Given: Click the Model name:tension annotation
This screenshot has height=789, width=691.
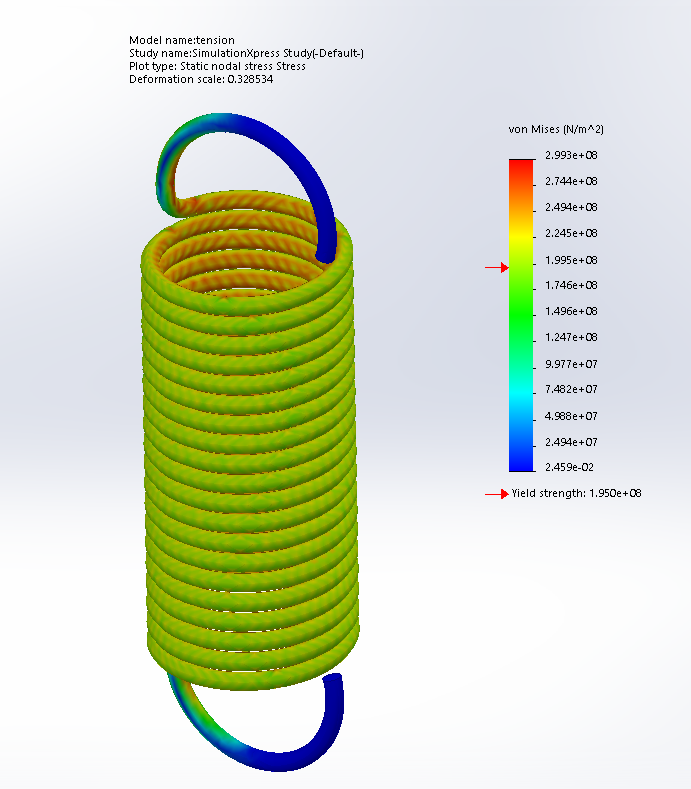Looking at the screenshot, I should coord(182,41).
